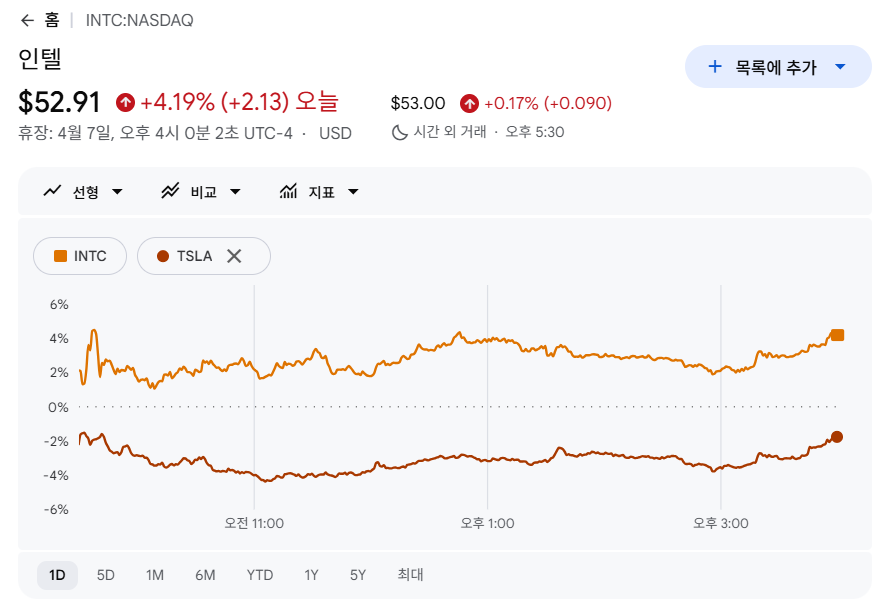Open the 목록에 추가 dropdown arrow
Viewport: 889px width, 604px height.
tap(840, 67)
